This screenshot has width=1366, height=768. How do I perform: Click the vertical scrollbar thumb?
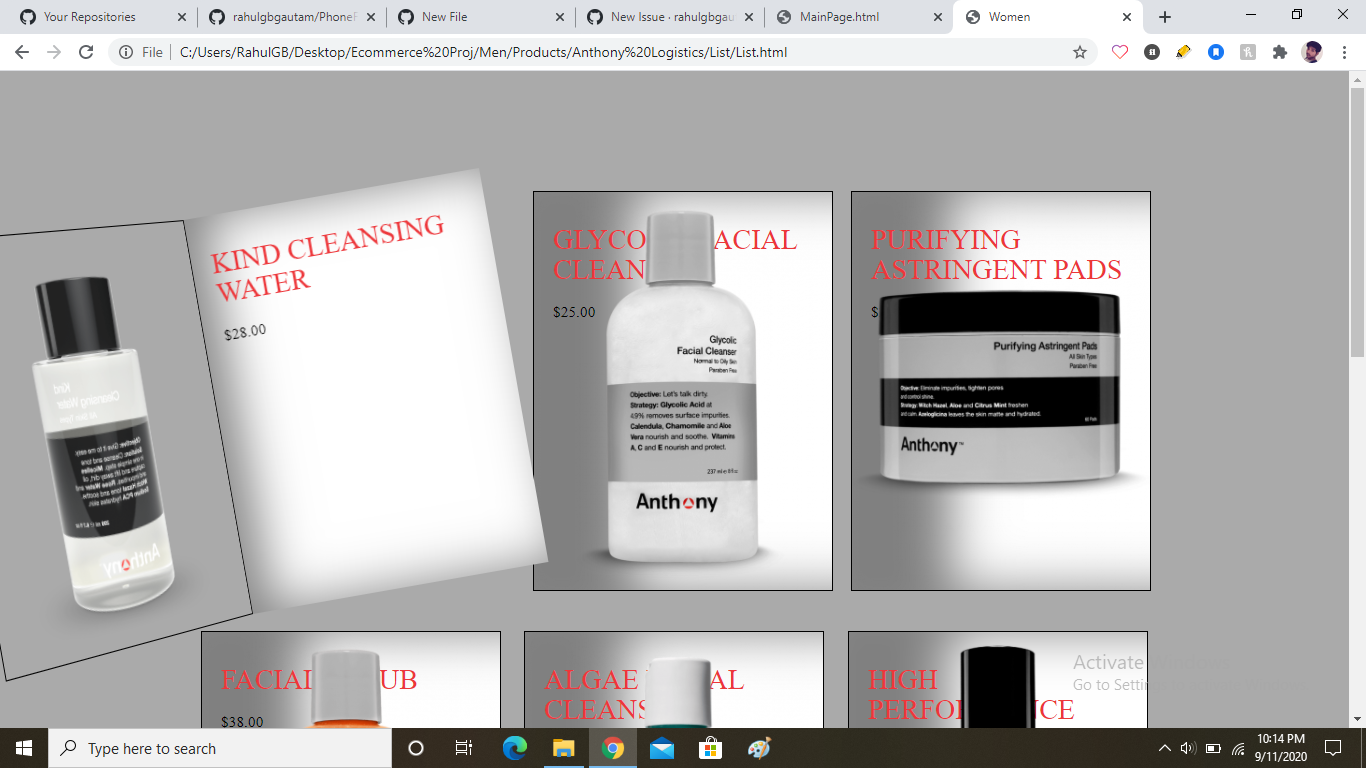(1357, 222)
